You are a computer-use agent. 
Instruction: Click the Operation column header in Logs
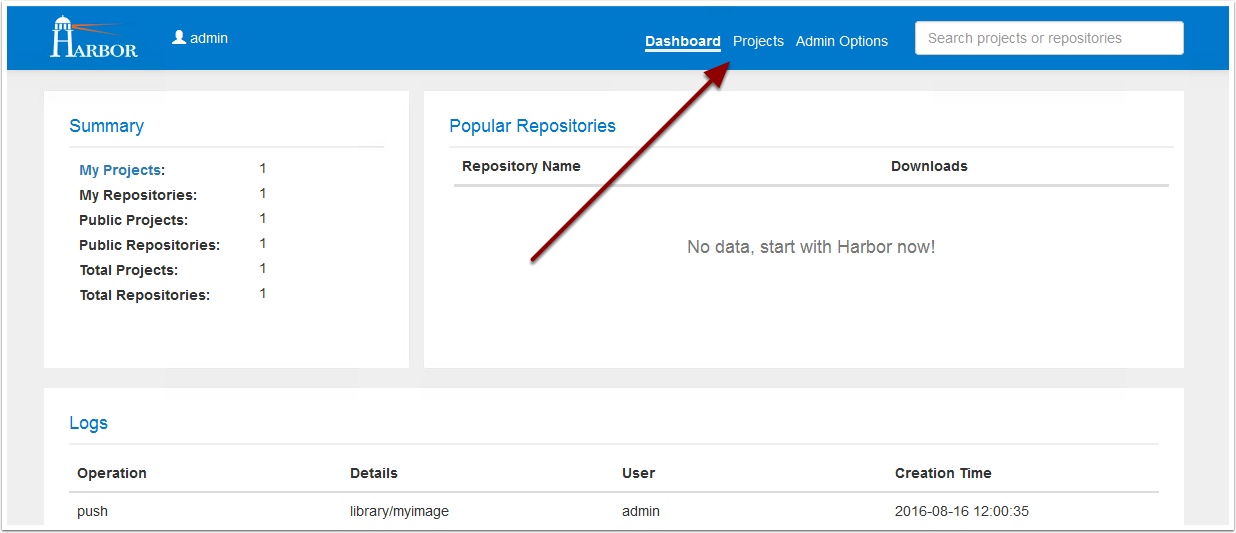coord(112,473)
